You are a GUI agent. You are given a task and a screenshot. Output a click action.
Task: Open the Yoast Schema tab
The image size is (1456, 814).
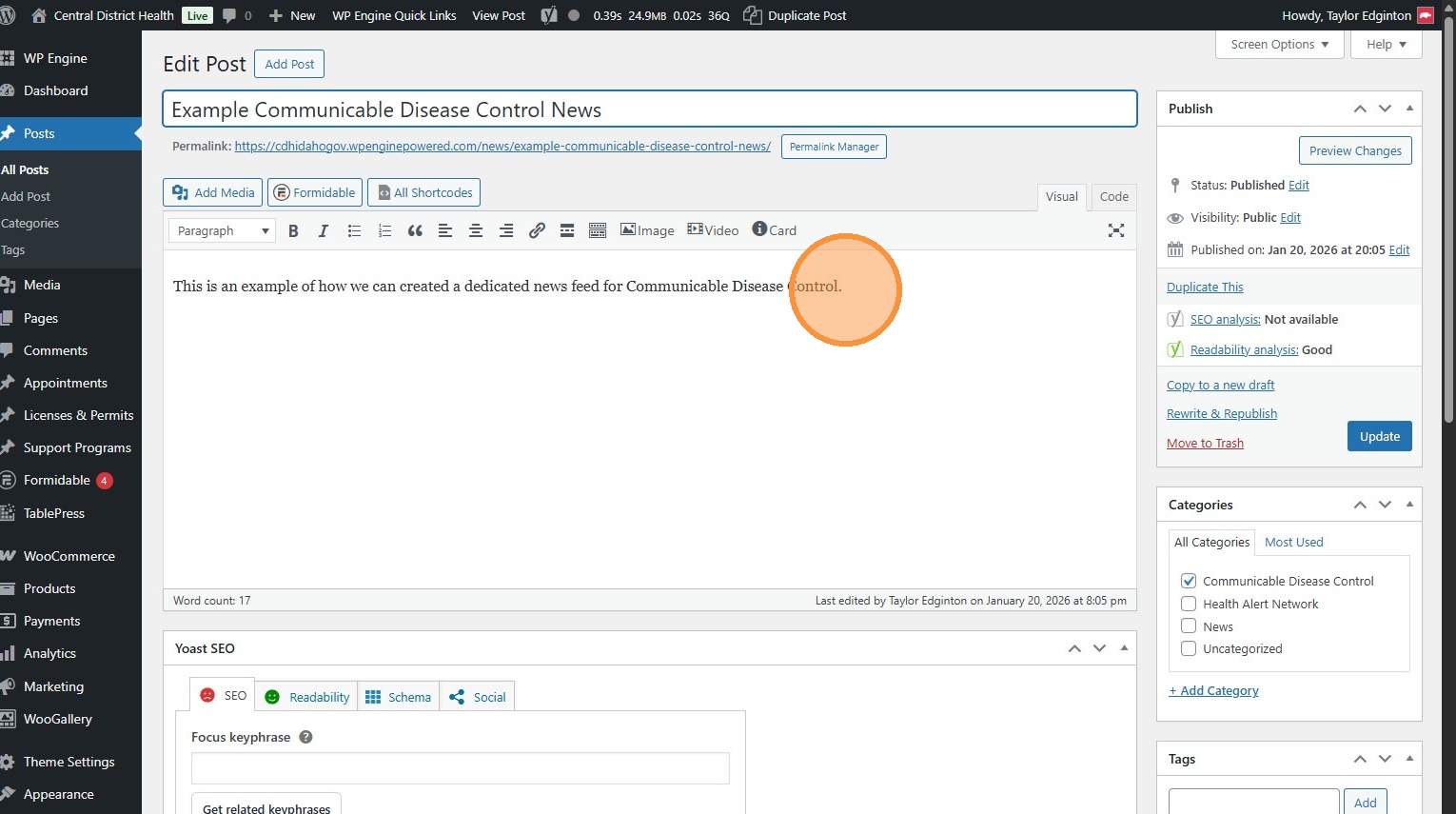(x=398, y=697)
